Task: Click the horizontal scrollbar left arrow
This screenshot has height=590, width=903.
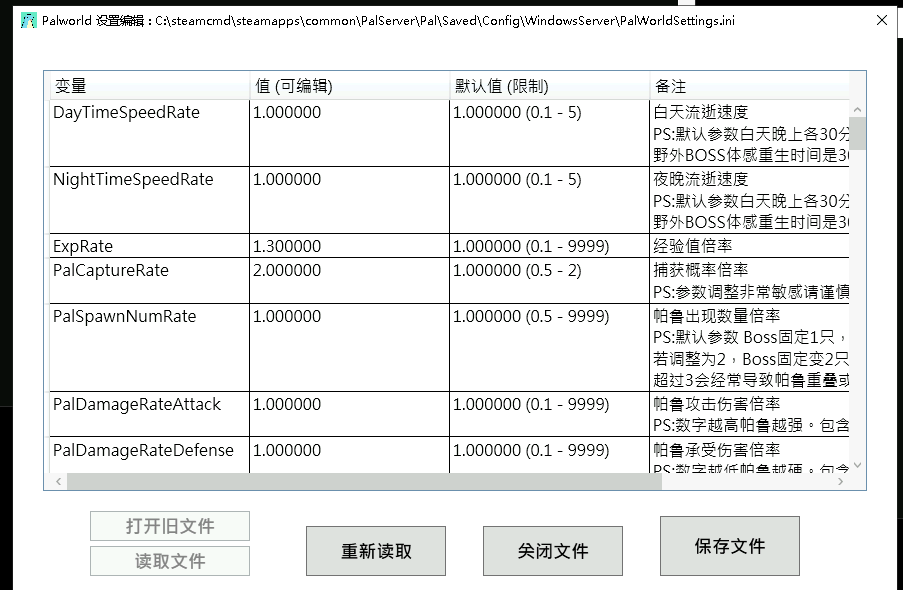Action: 58,482
